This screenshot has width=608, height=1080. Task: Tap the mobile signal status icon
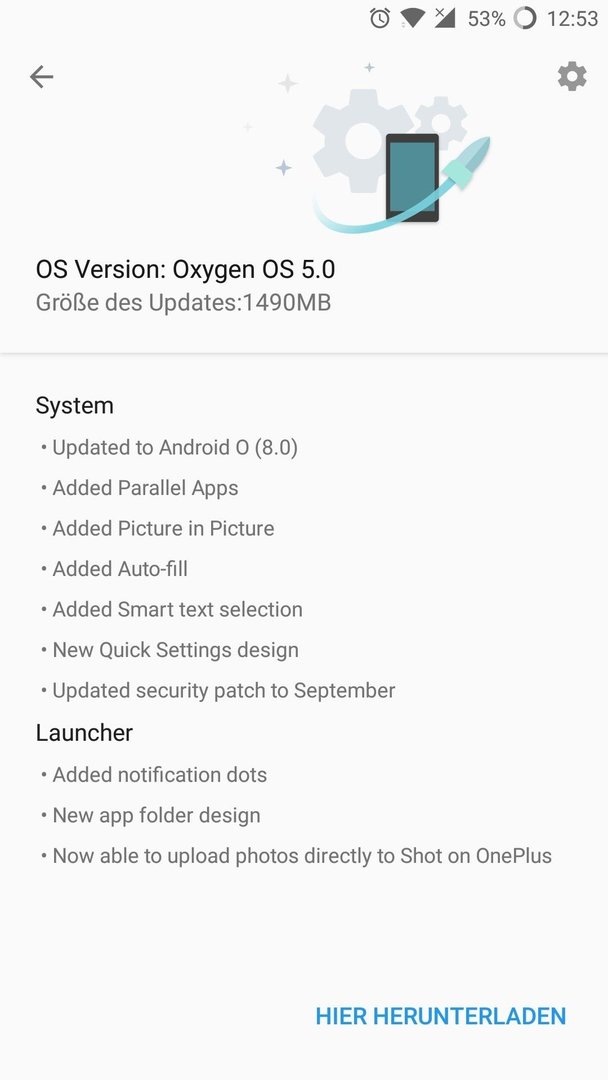444,18
